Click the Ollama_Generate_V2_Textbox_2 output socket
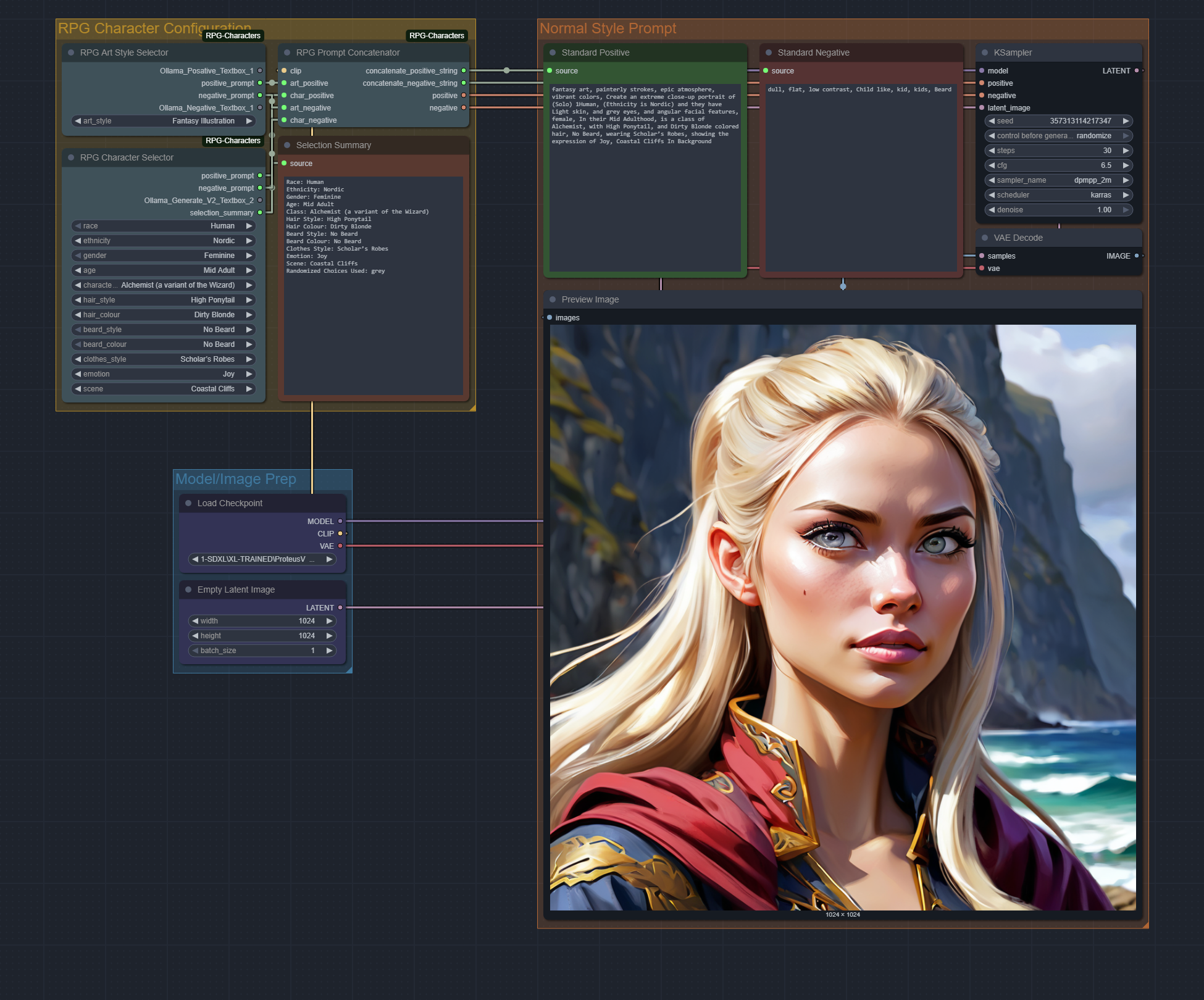 (x=260, y=201)
